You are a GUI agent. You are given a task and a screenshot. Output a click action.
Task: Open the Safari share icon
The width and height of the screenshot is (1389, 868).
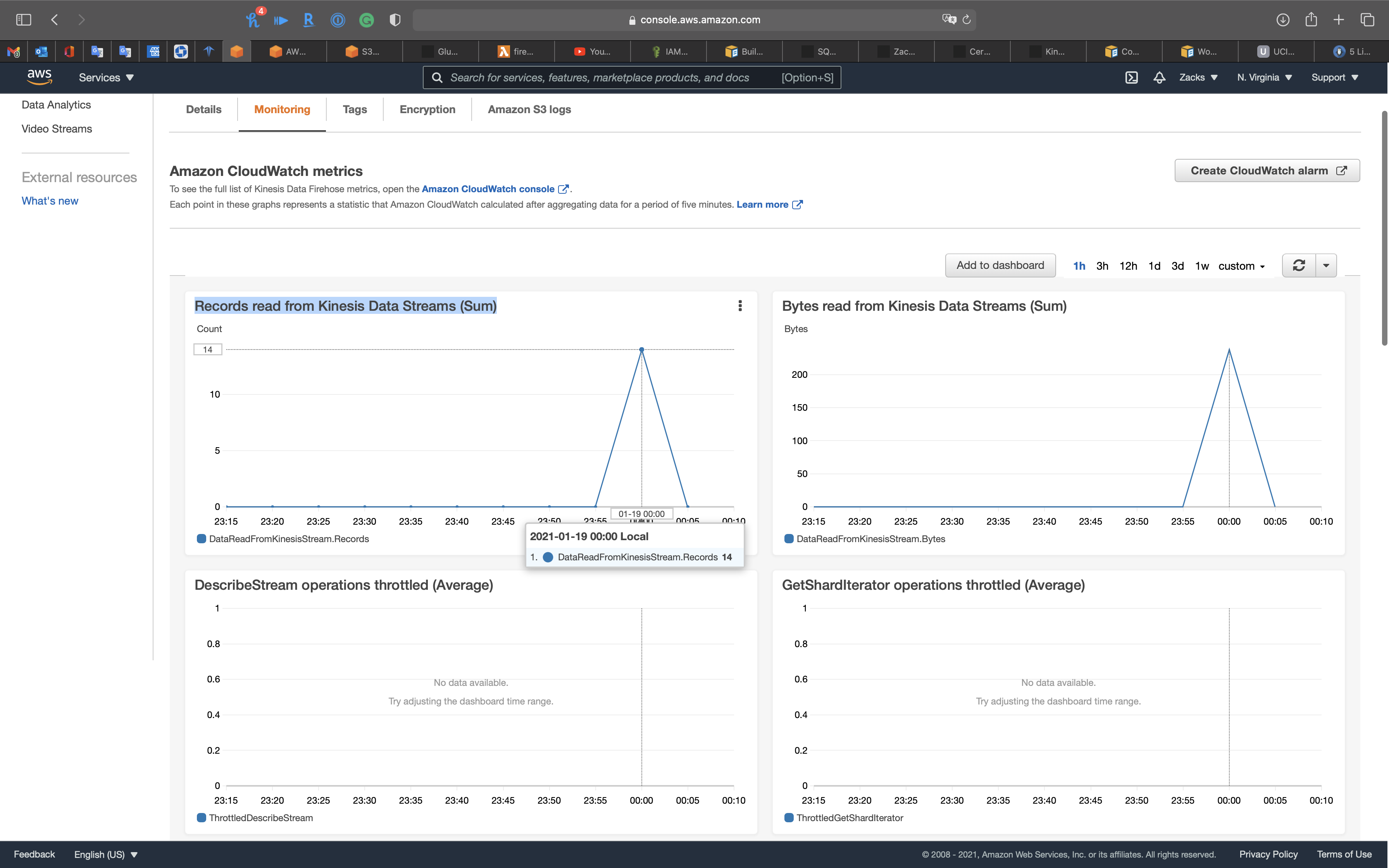1311,20
